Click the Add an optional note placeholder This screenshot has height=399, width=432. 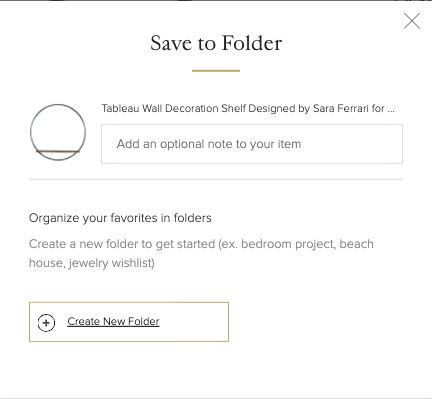tap(209, 144)
